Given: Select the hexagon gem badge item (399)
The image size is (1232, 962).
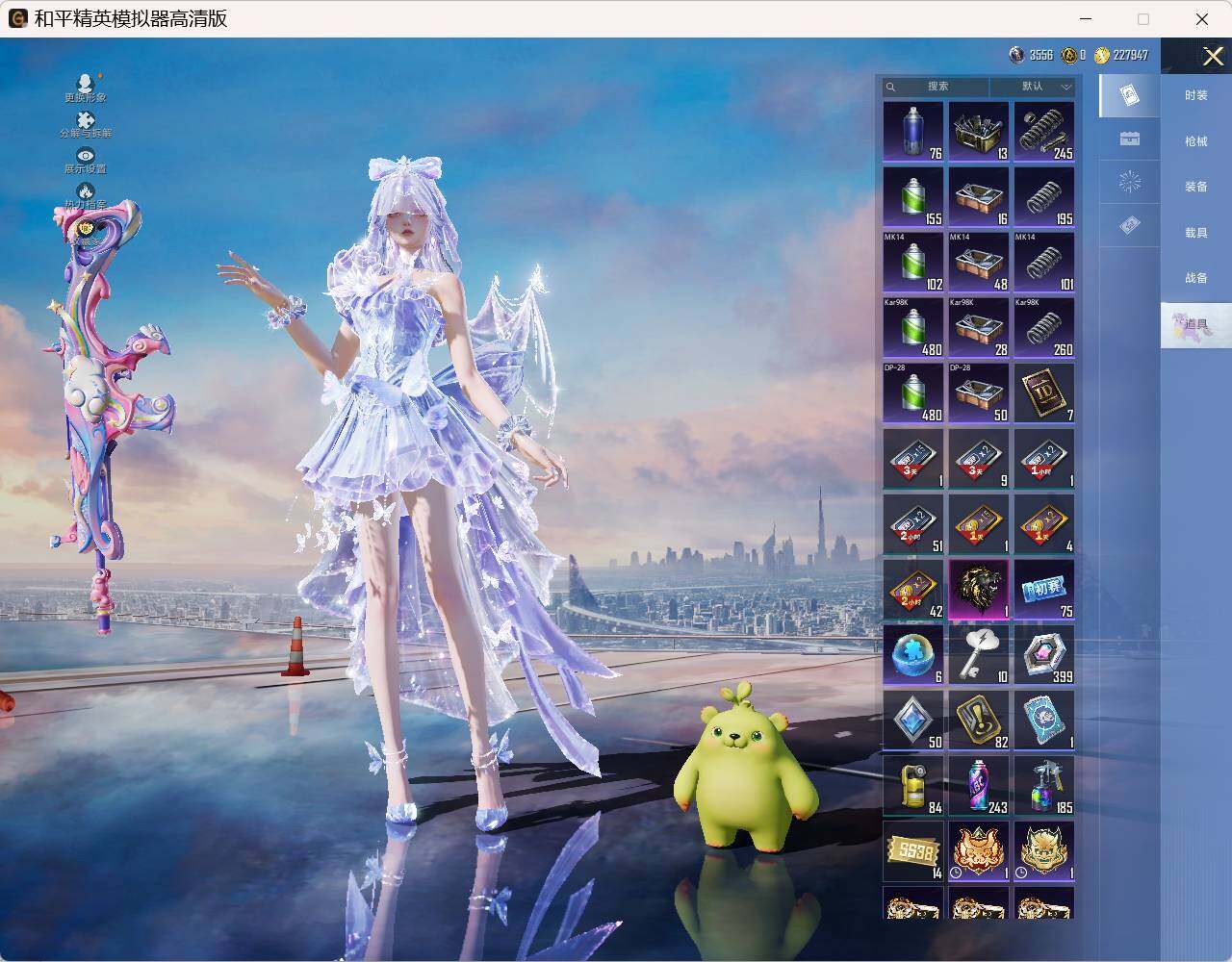Looking at the screenshot, I should pos(1044,654).
